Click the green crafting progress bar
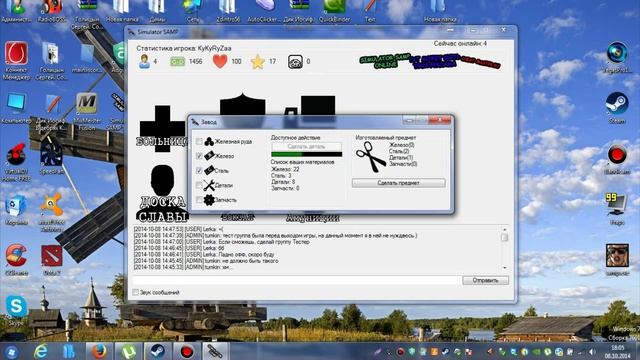 click(x=307, y=154)
